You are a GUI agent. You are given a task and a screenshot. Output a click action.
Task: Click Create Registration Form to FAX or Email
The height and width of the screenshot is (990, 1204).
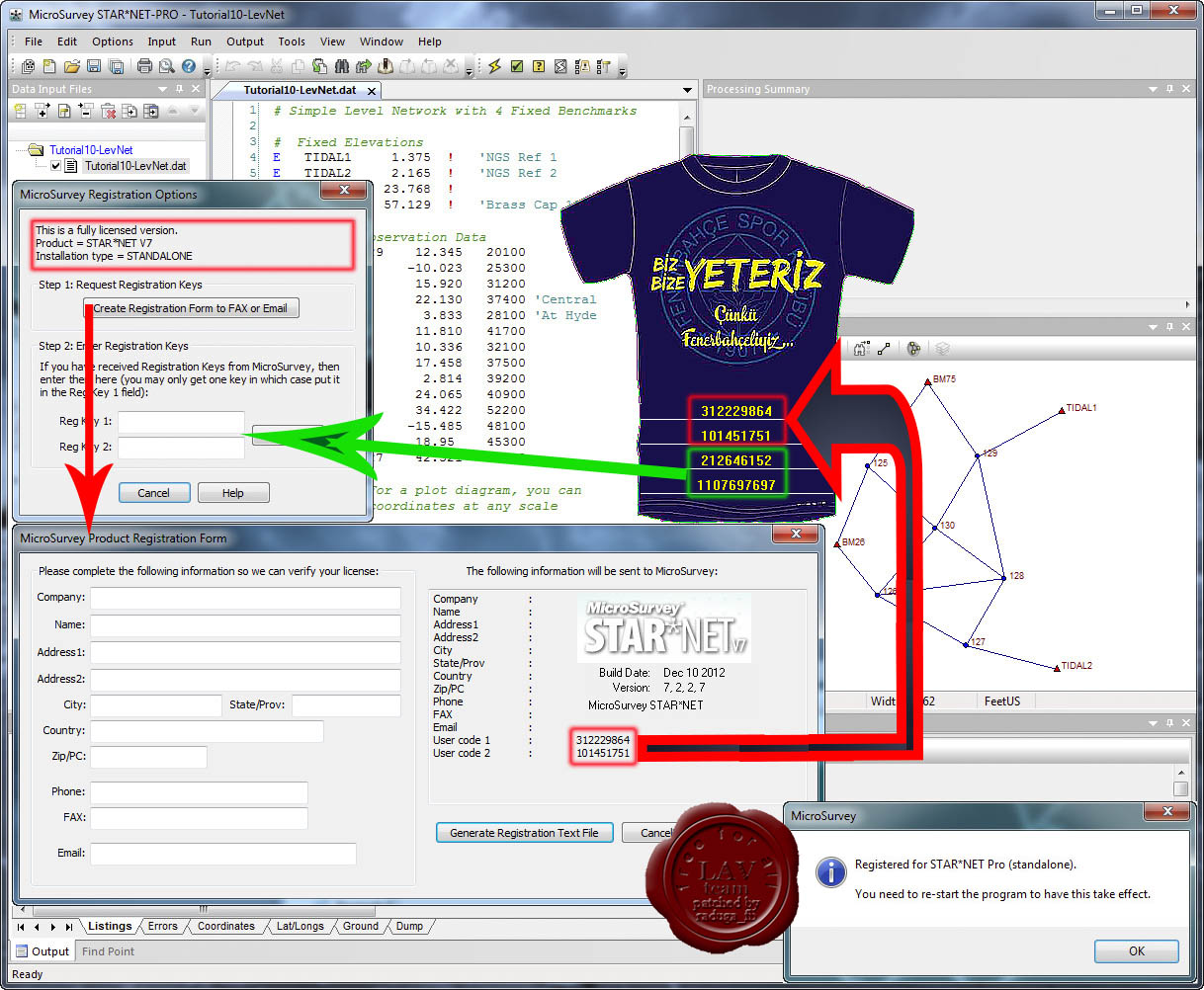click(190, 308)
